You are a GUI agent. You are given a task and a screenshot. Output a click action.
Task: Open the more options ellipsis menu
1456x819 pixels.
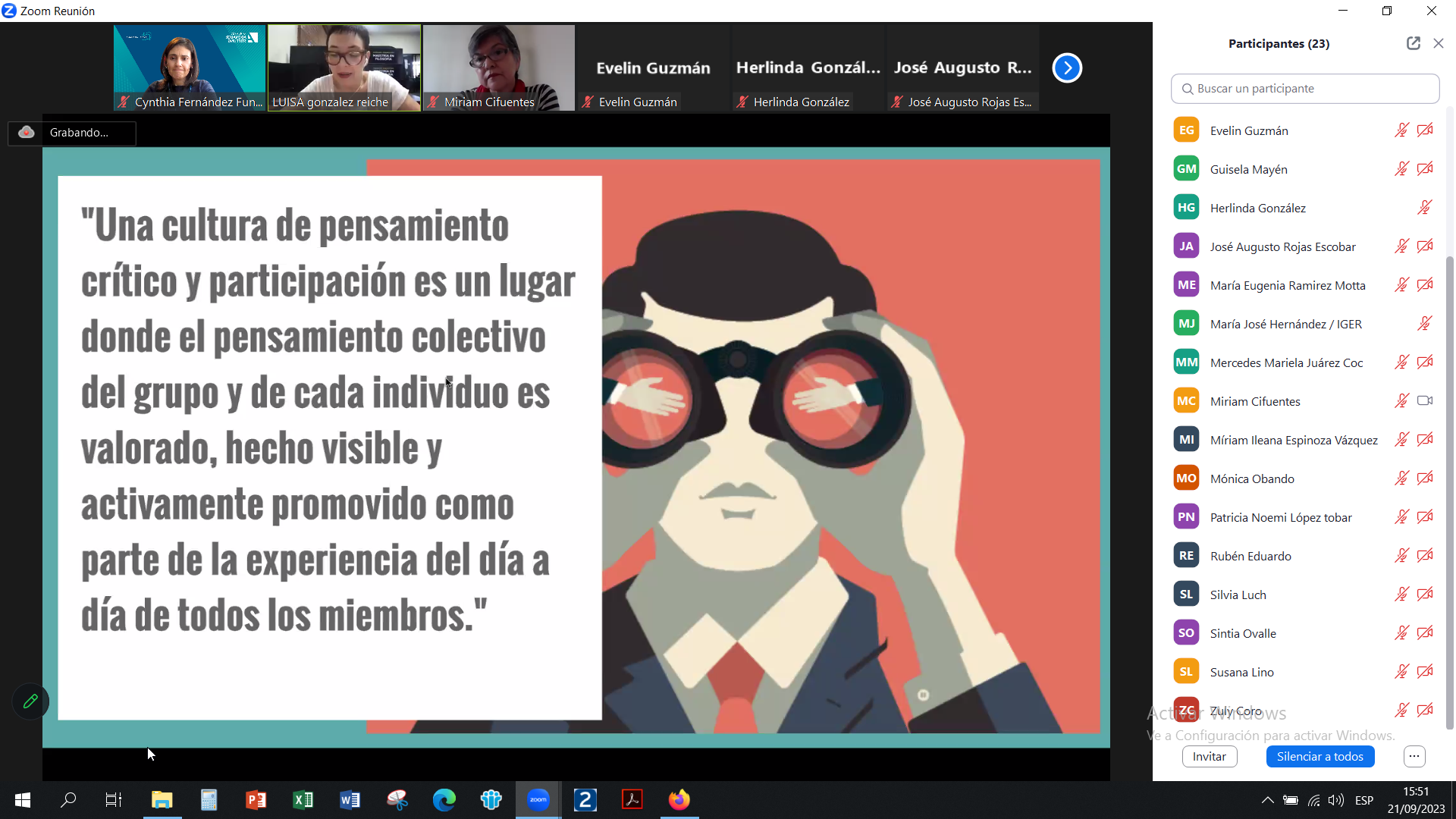coord(1414,756)
